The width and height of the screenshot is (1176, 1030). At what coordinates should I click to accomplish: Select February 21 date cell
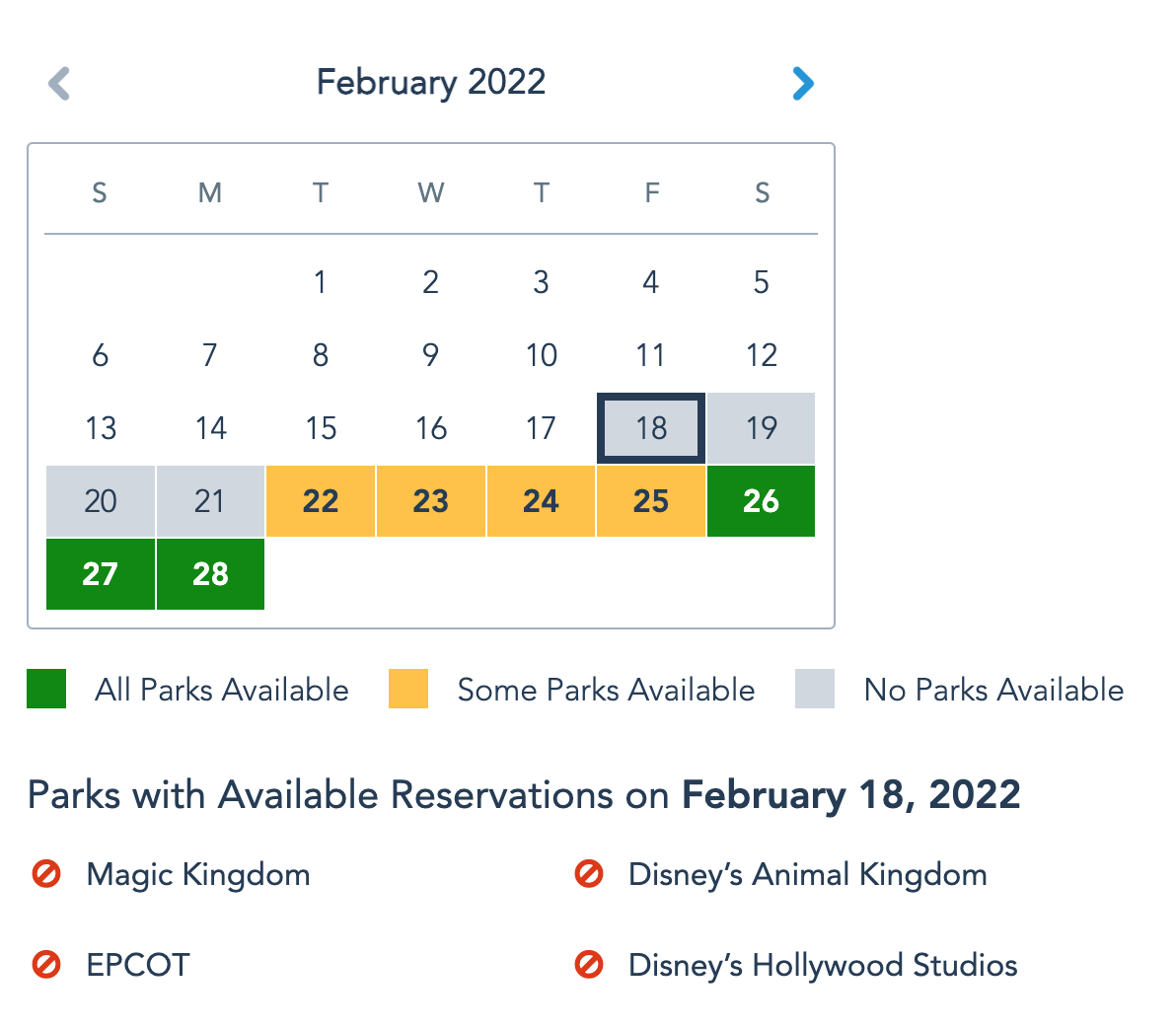[210, 501]
